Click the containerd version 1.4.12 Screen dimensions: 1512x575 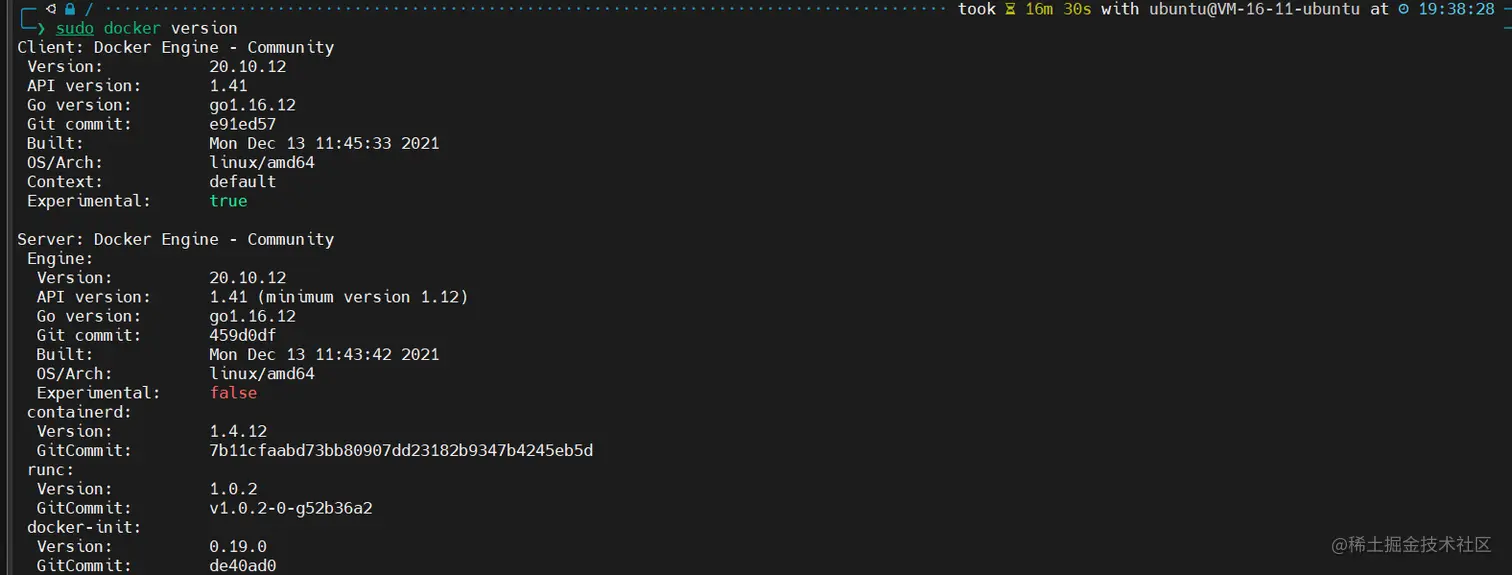238,431
